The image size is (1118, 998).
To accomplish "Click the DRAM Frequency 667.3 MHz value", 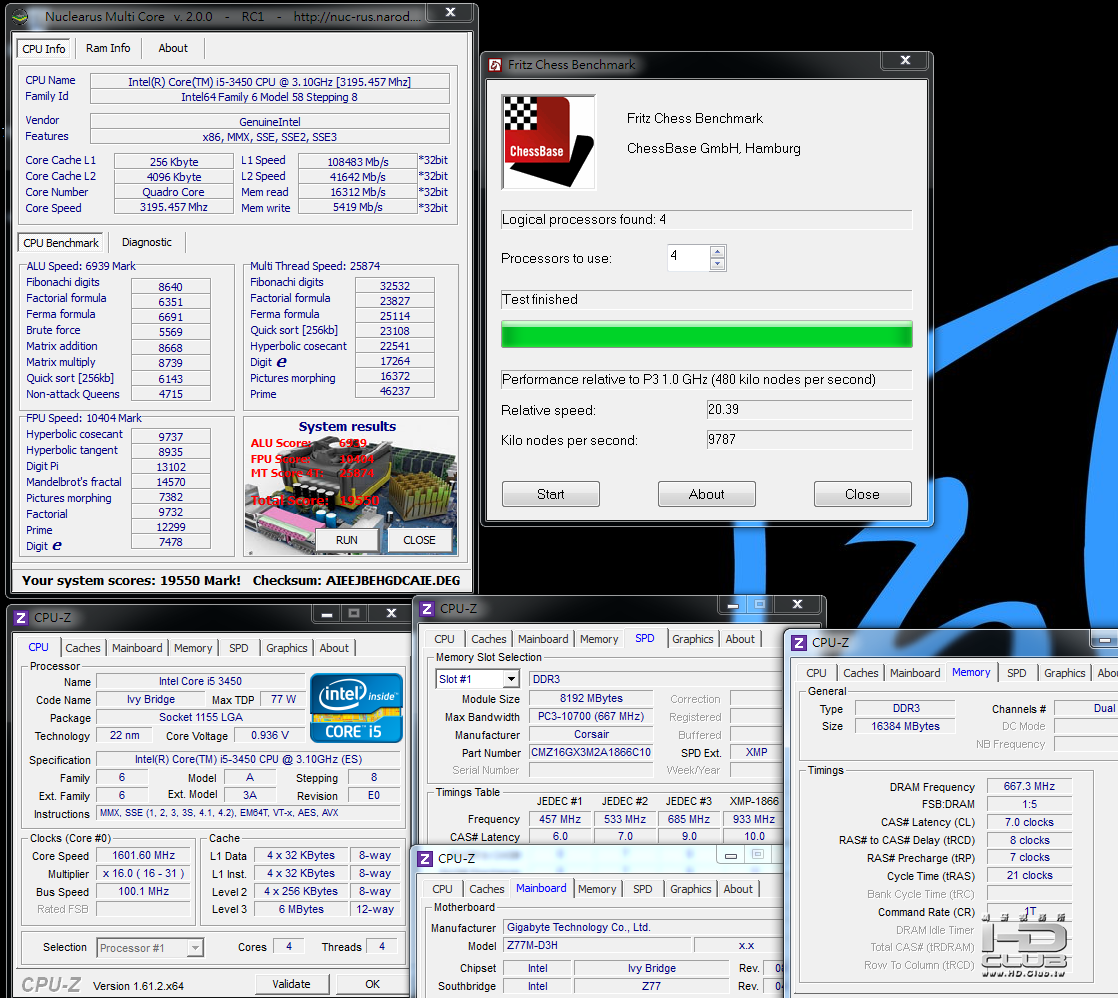I will [1029, 786].
